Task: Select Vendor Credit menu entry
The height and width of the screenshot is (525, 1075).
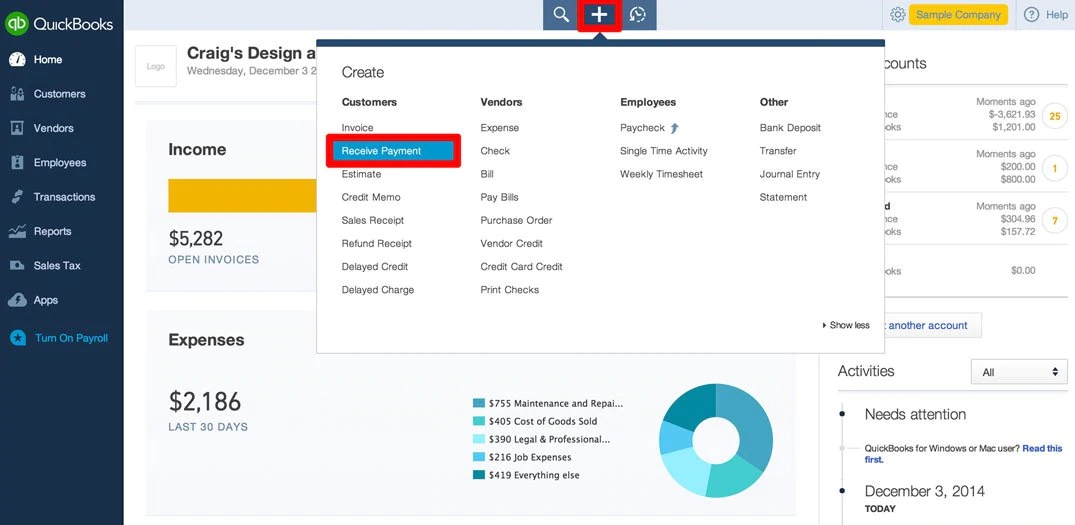Action: (511, 243)
